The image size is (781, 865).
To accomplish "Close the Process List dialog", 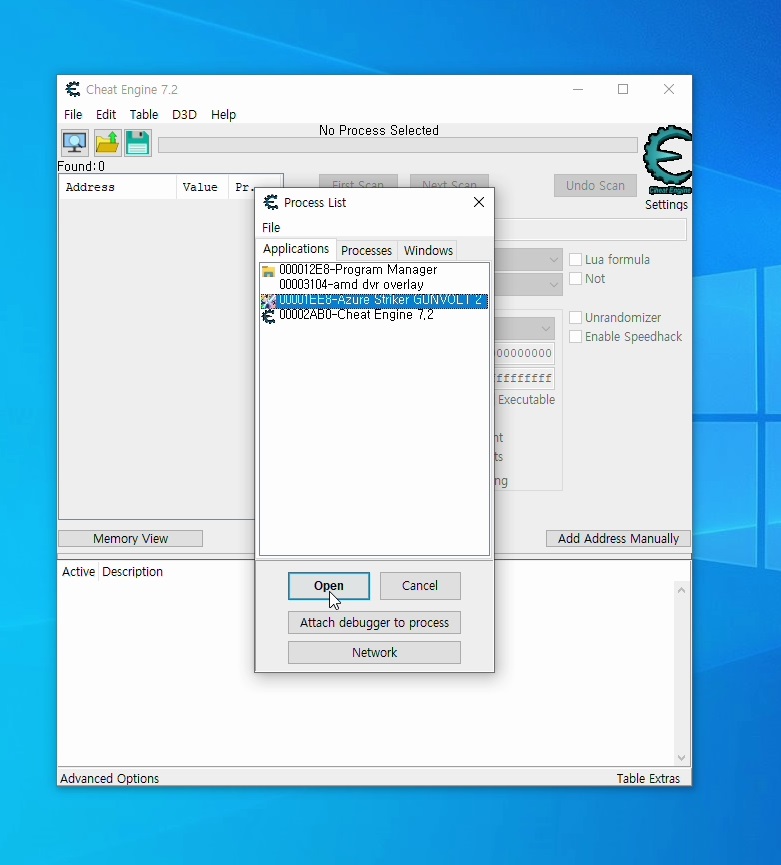I will [x=479, y=202].
